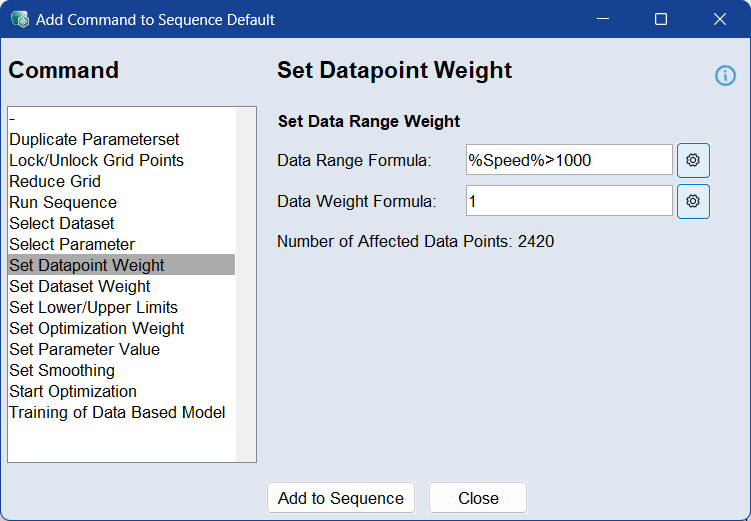Select Set Lower/Upper Limits command
Image resolution: width=751 pixels, height=521 pixels.
[93, 307]
